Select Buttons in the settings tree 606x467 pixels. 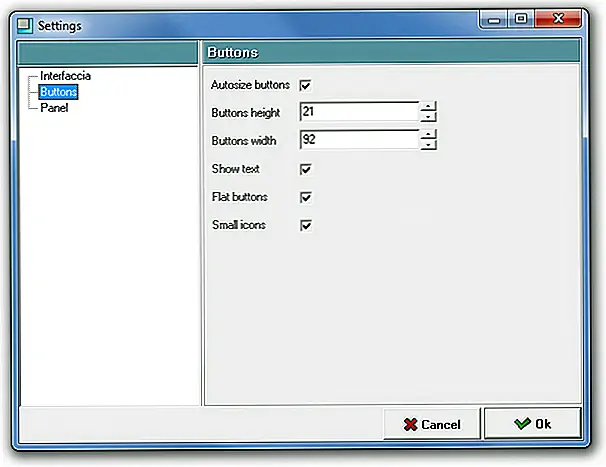(58, 92)
